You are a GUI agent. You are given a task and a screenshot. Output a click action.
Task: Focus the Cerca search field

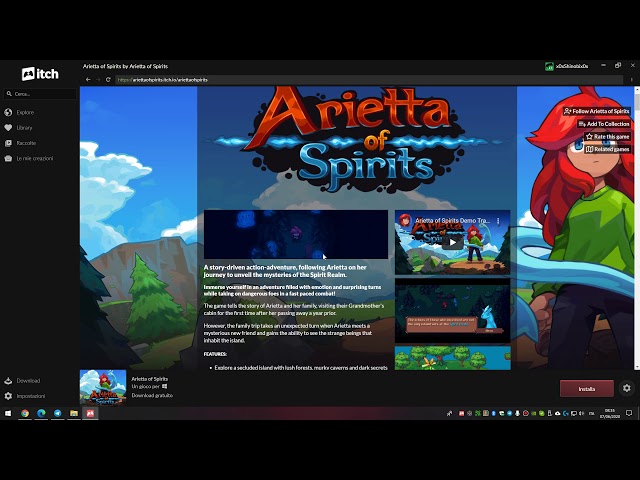(x=40, y=94)
